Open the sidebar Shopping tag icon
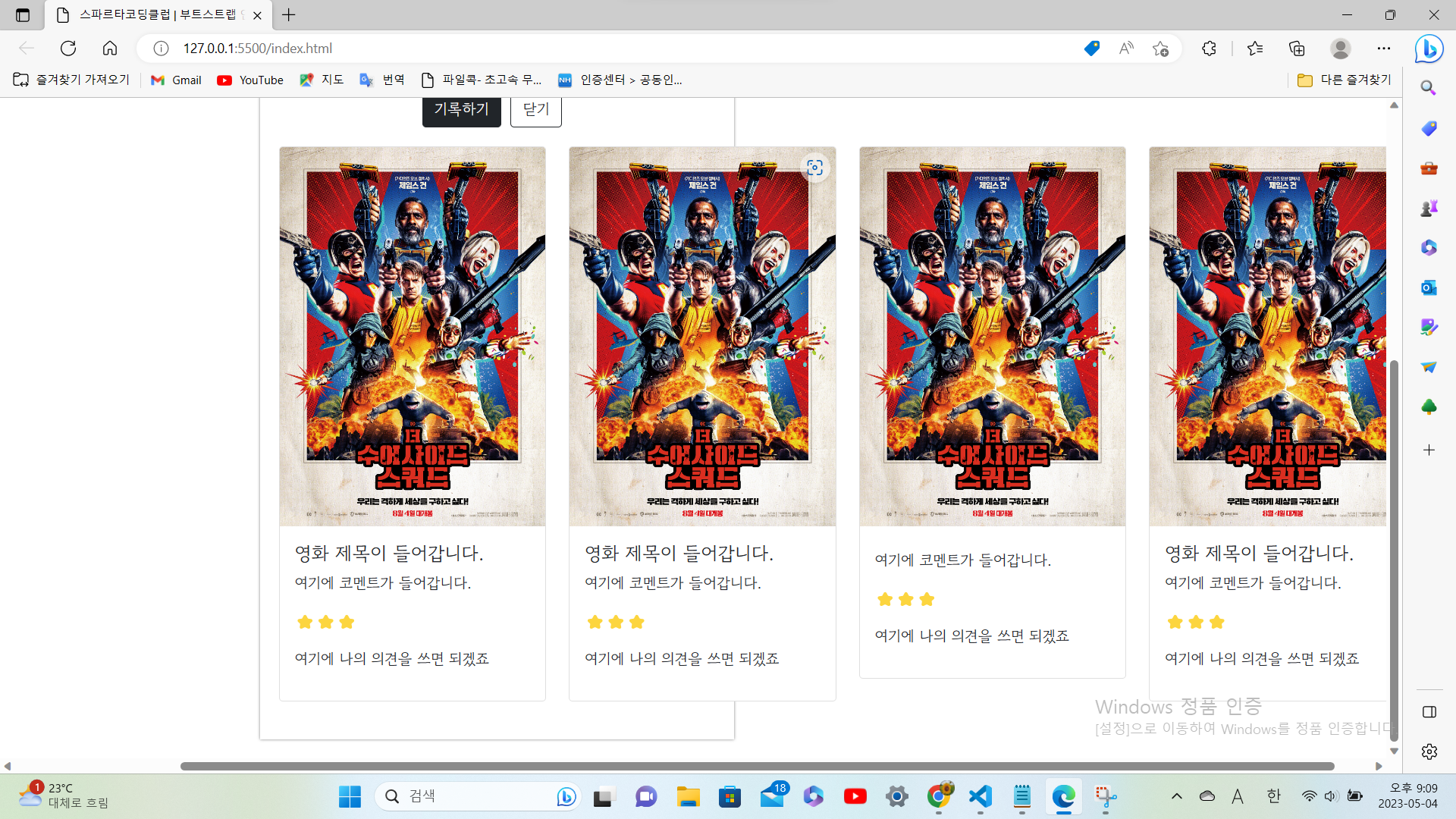The image size is (1456, 819). click(x=1429, y=128)
